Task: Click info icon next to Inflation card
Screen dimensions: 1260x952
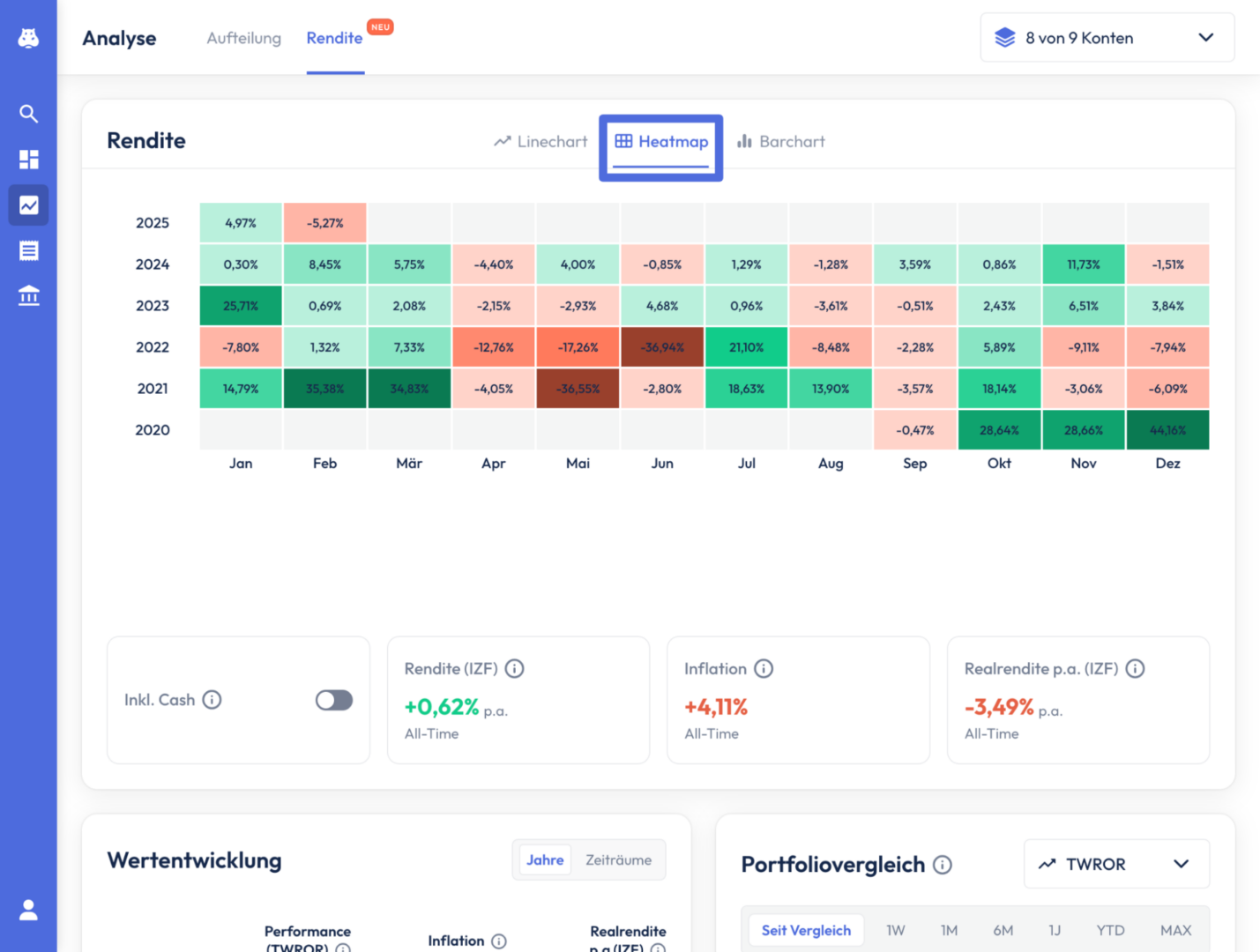Action: (764, 669)
